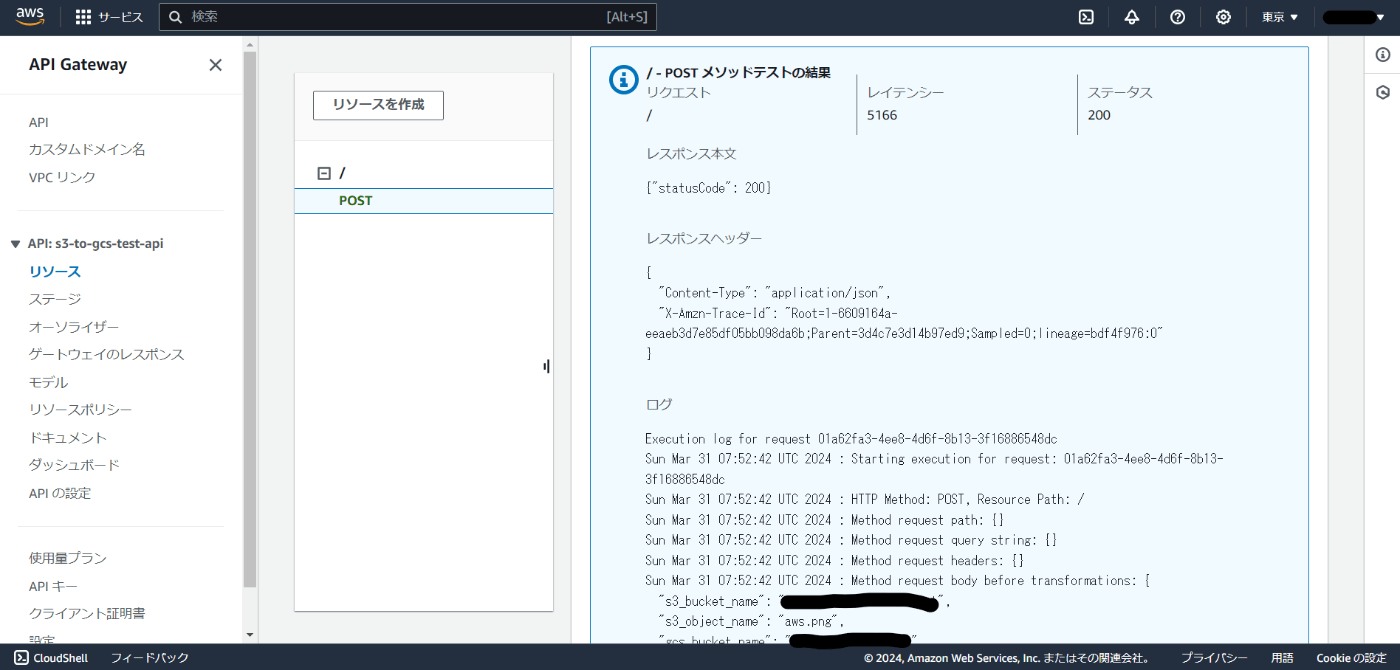Open ダッシュボード in sidebar

tap(74, 465)
